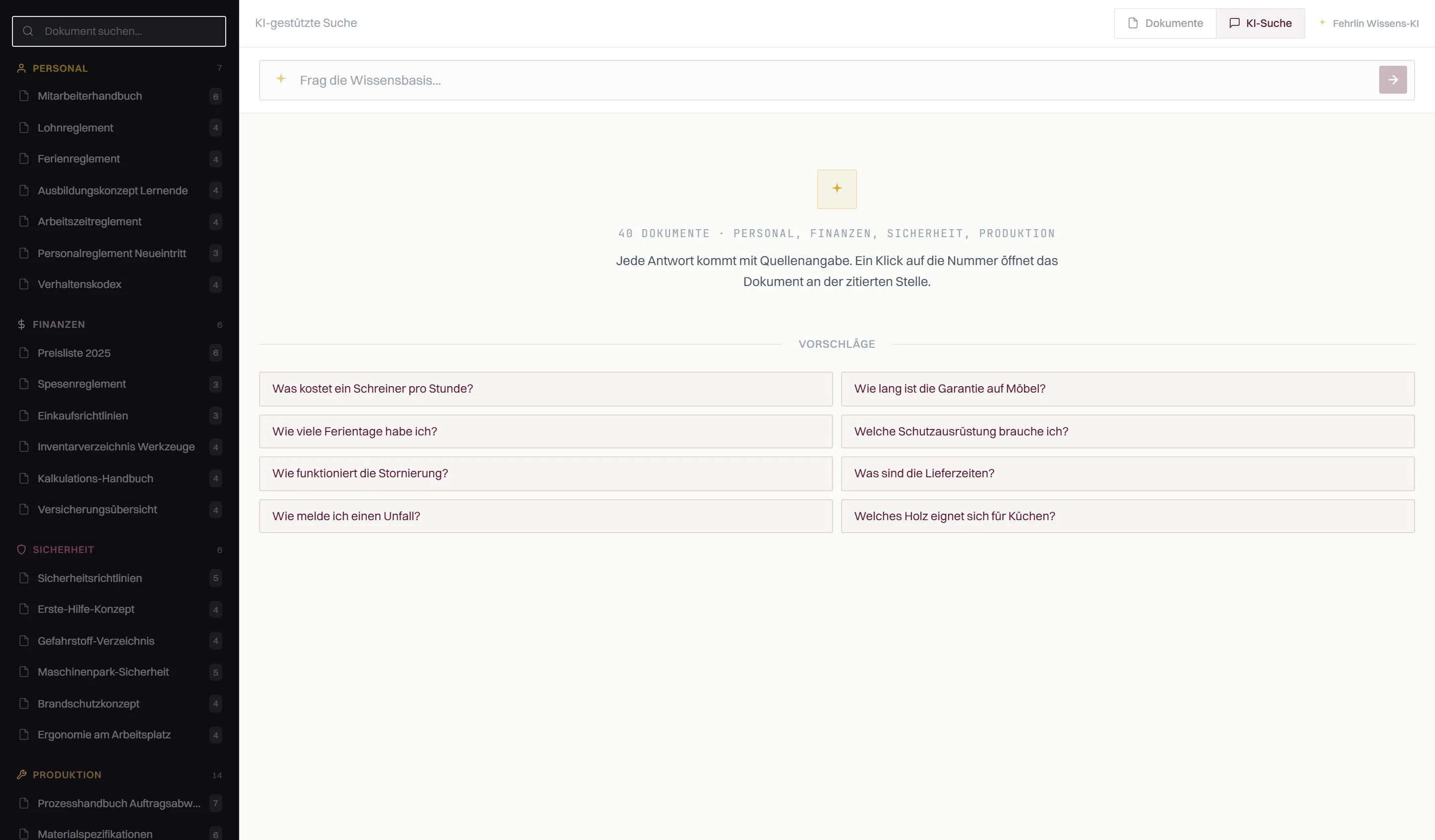
Task: Click the yellow sparkle icon tile
Action: tap(837, 189)
